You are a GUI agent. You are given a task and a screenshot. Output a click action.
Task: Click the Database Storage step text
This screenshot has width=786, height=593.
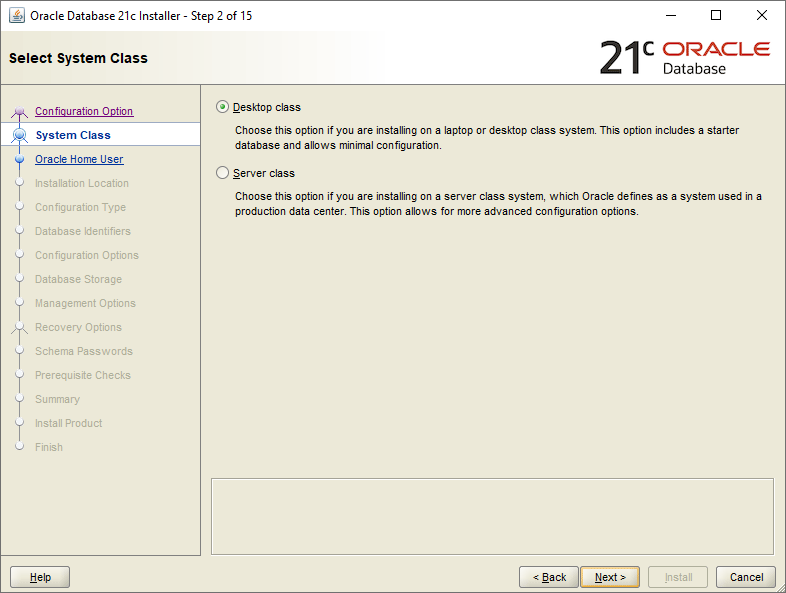pyautogui.click(x=78, y=280)
